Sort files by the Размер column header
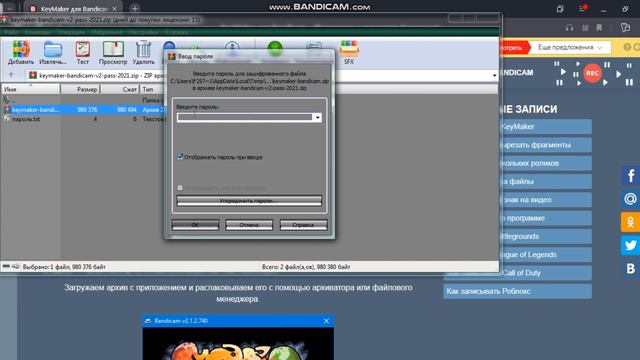 pyautogui.click(x=80, y=89)
